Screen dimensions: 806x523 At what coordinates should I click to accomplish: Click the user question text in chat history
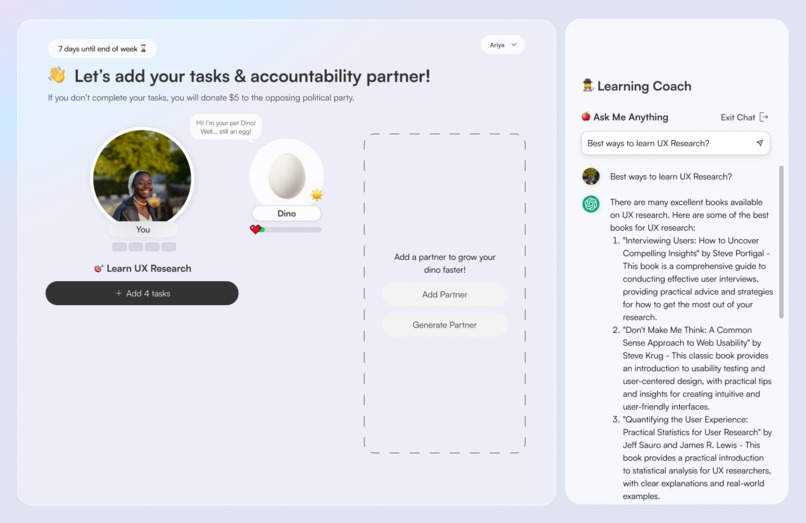671,176
